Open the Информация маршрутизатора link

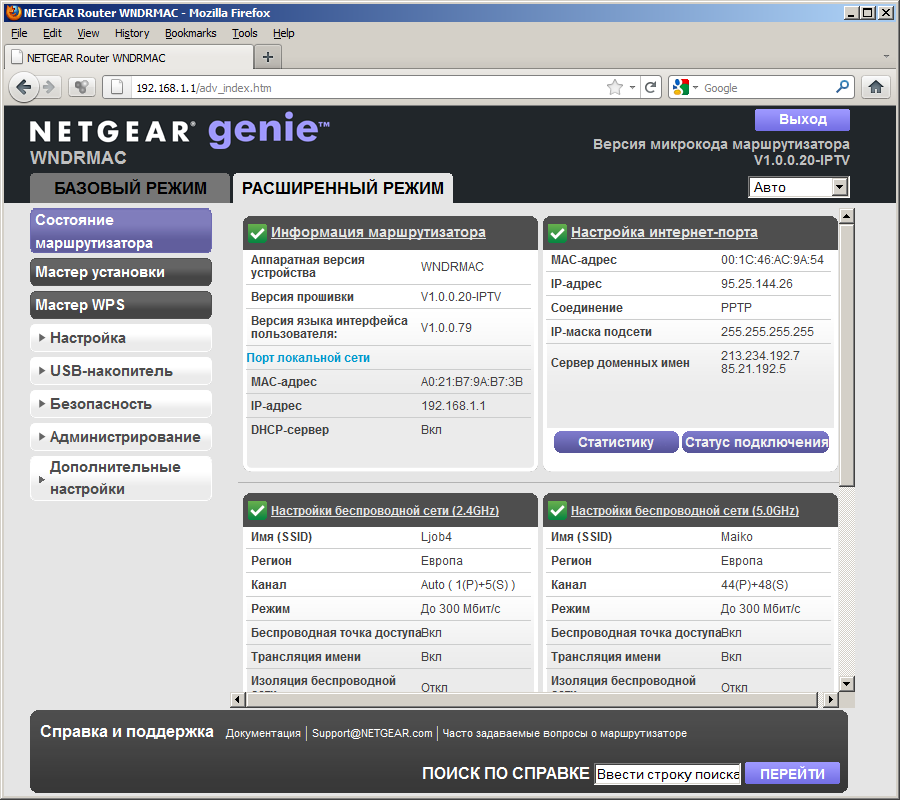378,232
